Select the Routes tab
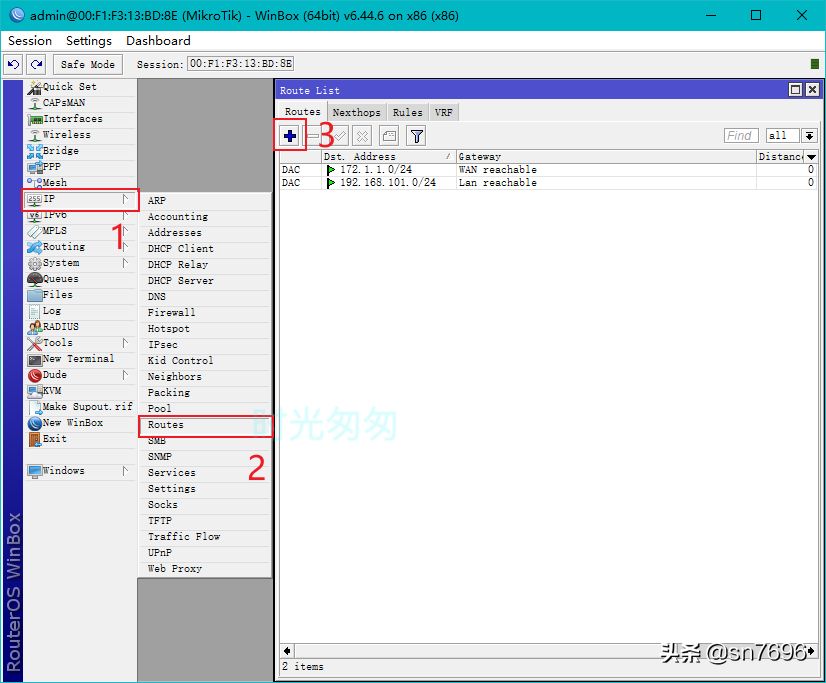 pos(302,112)
